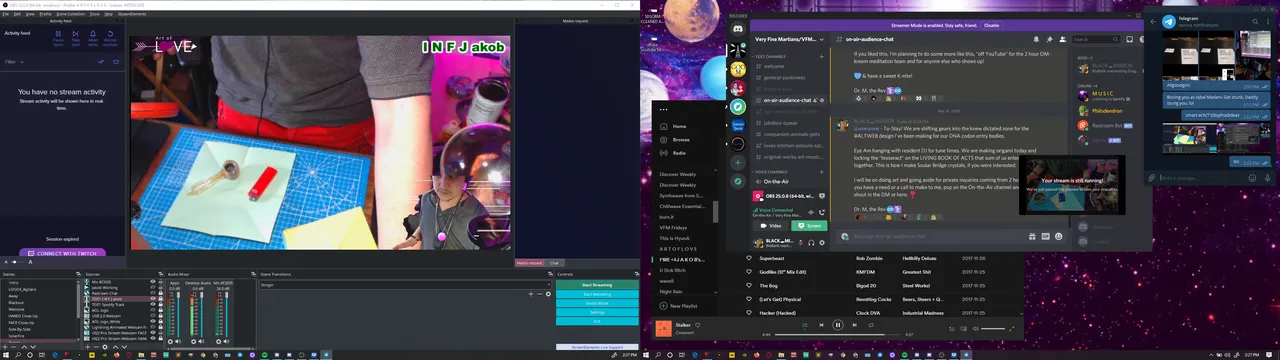Select the HANDS Close-Up scene
Viewport: 1280px width, 360px height.
[x=23, y=316]
